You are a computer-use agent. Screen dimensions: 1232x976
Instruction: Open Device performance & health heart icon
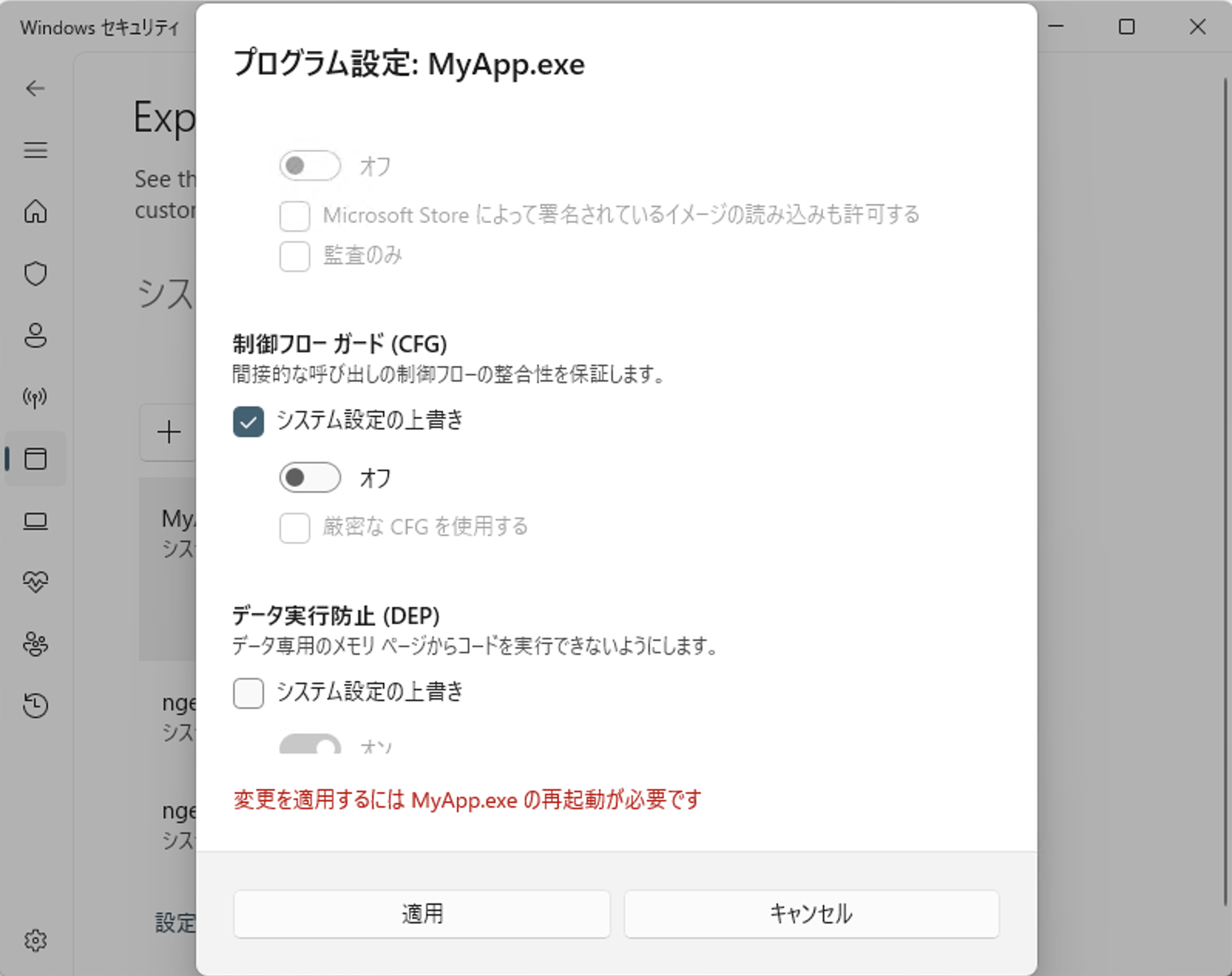point(36,581)
